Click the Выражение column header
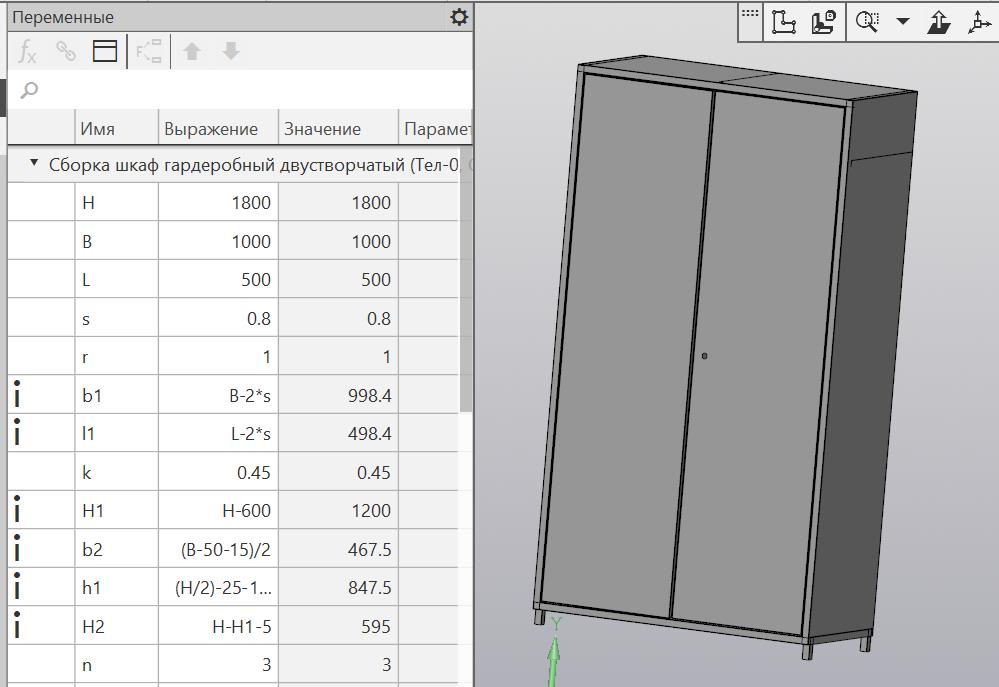 click(218, 129)
